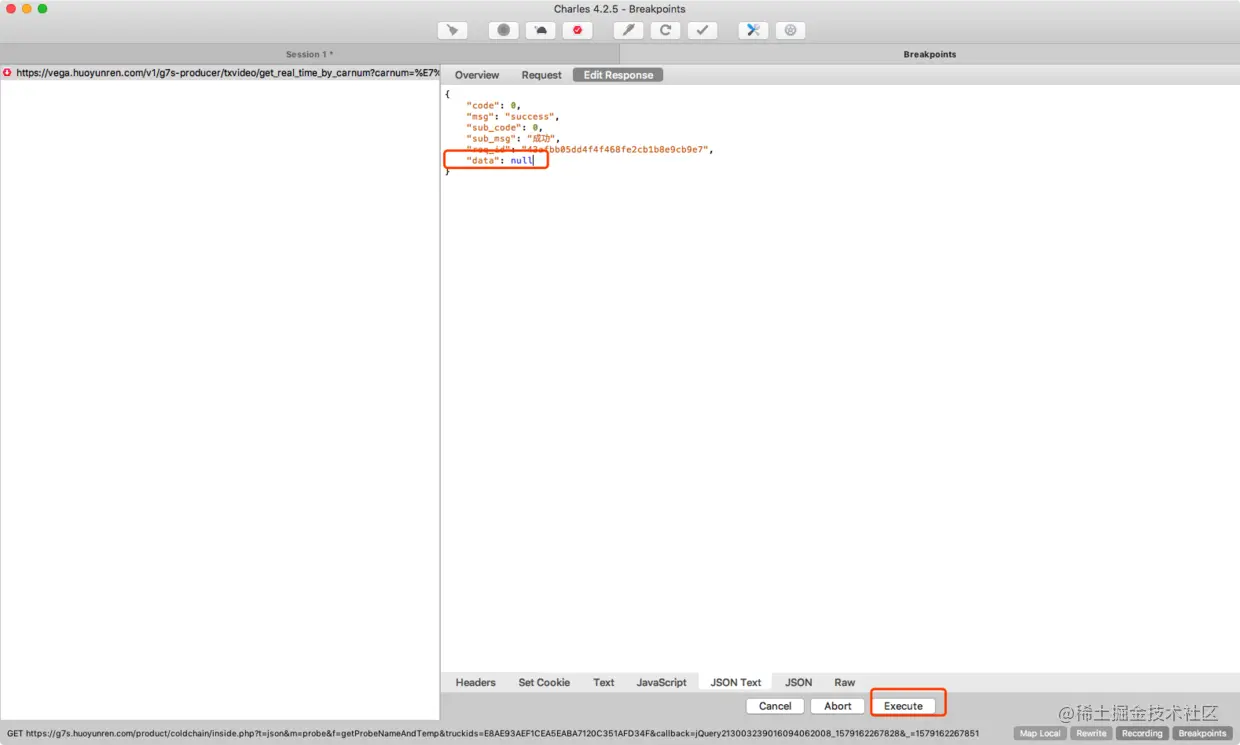
Task: Toggle the Start/Stop Recording toolbar icon
Action: (503, 30)
